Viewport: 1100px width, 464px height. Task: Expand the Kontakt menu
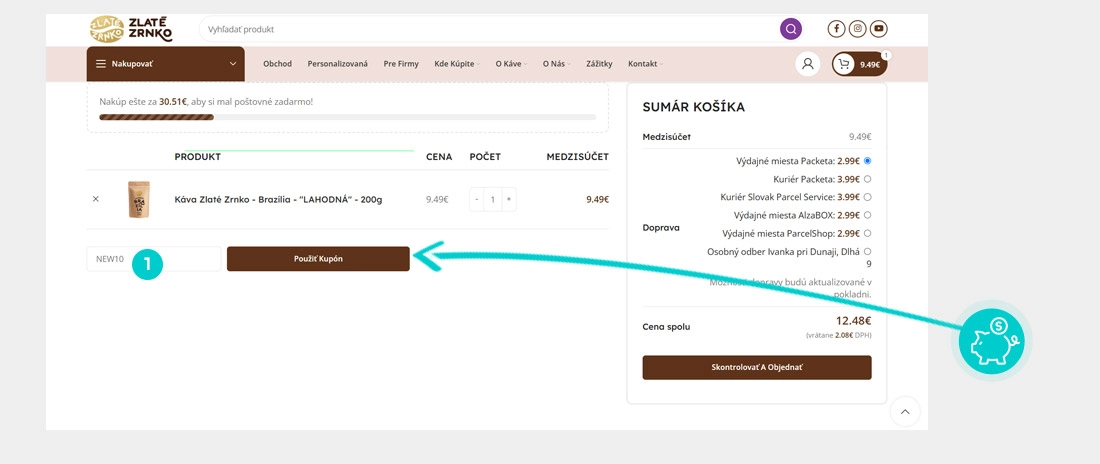pyautogui.click(x=645, y=64)
